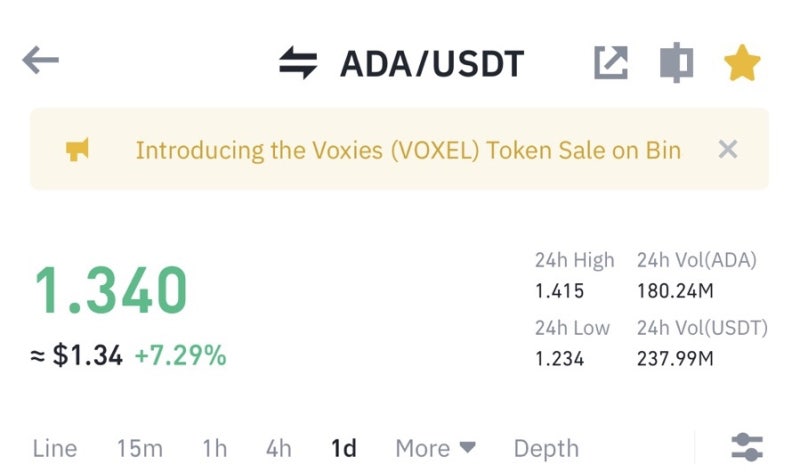Select the 1d chart interval

(343, 449)
